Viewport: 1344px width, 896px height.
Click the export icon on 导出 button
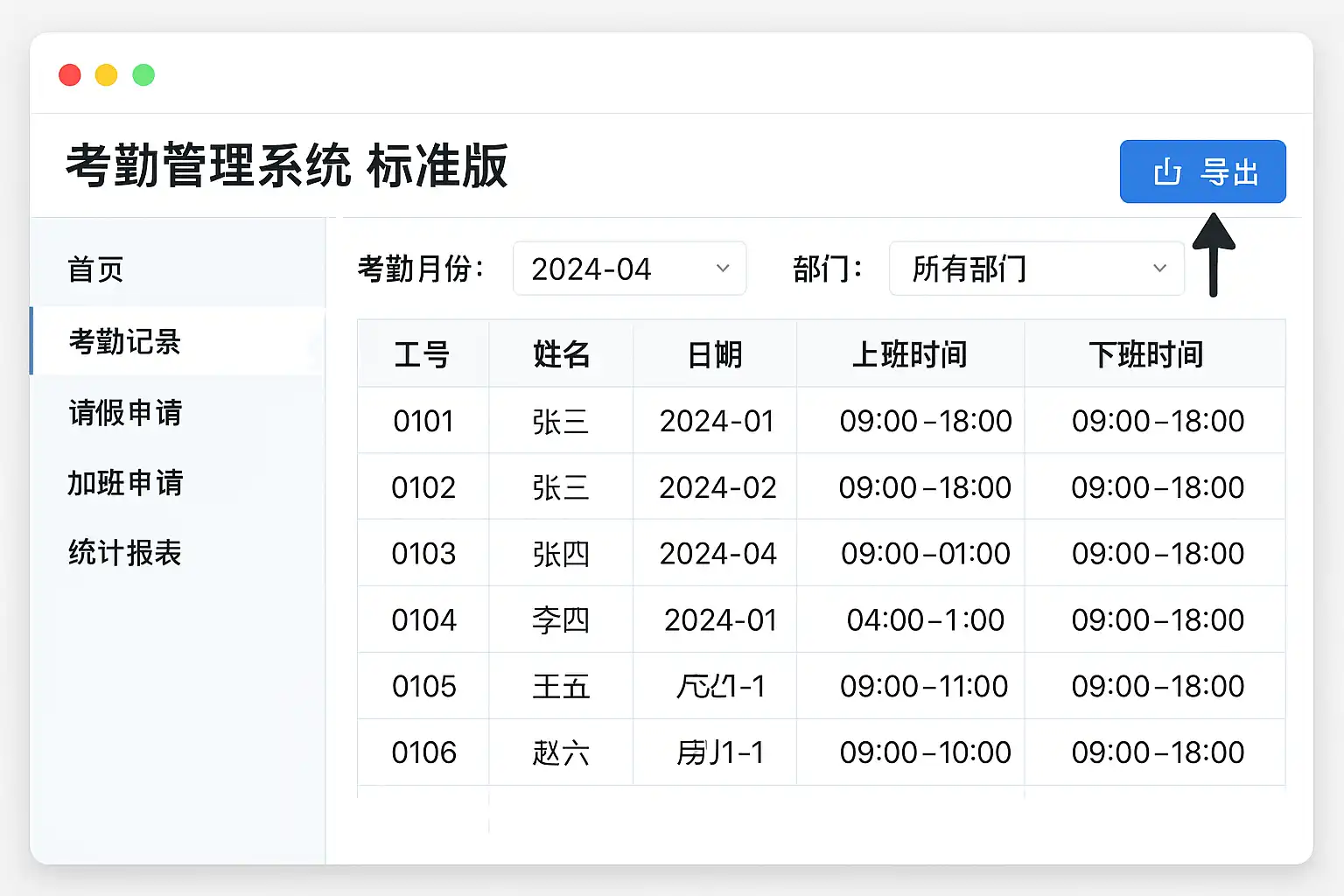click(1167, 172)
